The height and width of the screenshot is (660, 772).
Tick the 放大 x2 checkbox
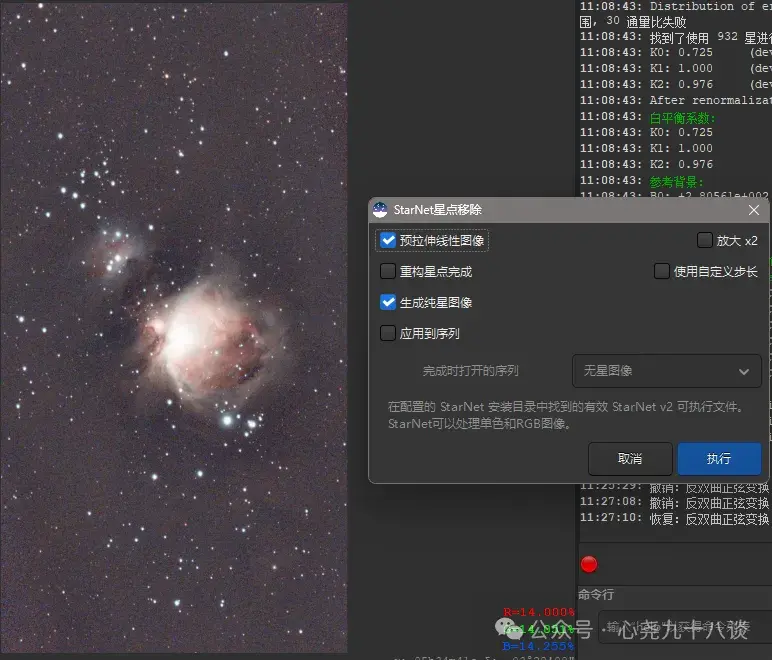[x=705, y=241]
